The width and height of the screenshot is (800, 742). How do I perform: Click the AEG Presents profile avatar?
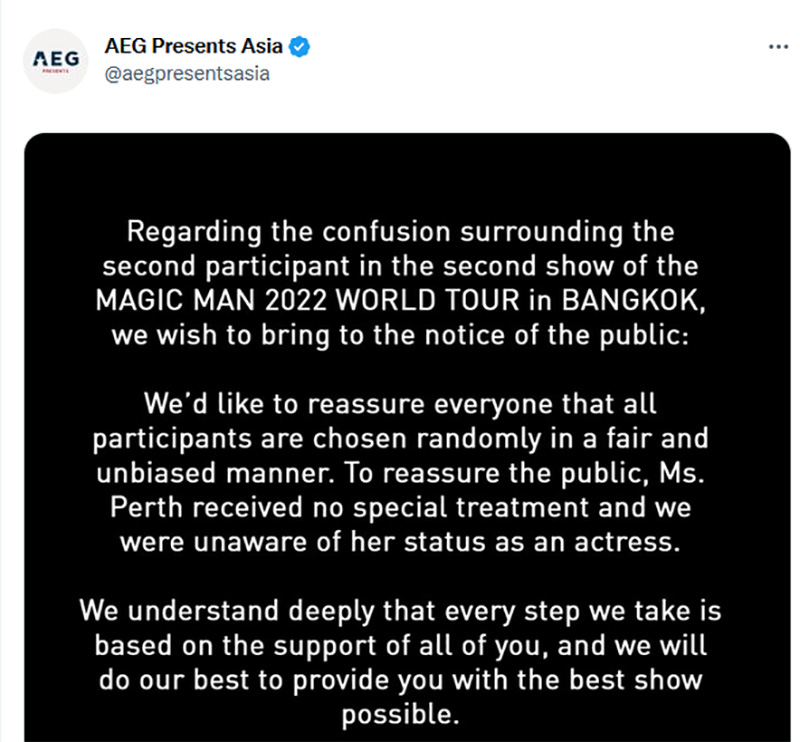pos(56,61)
